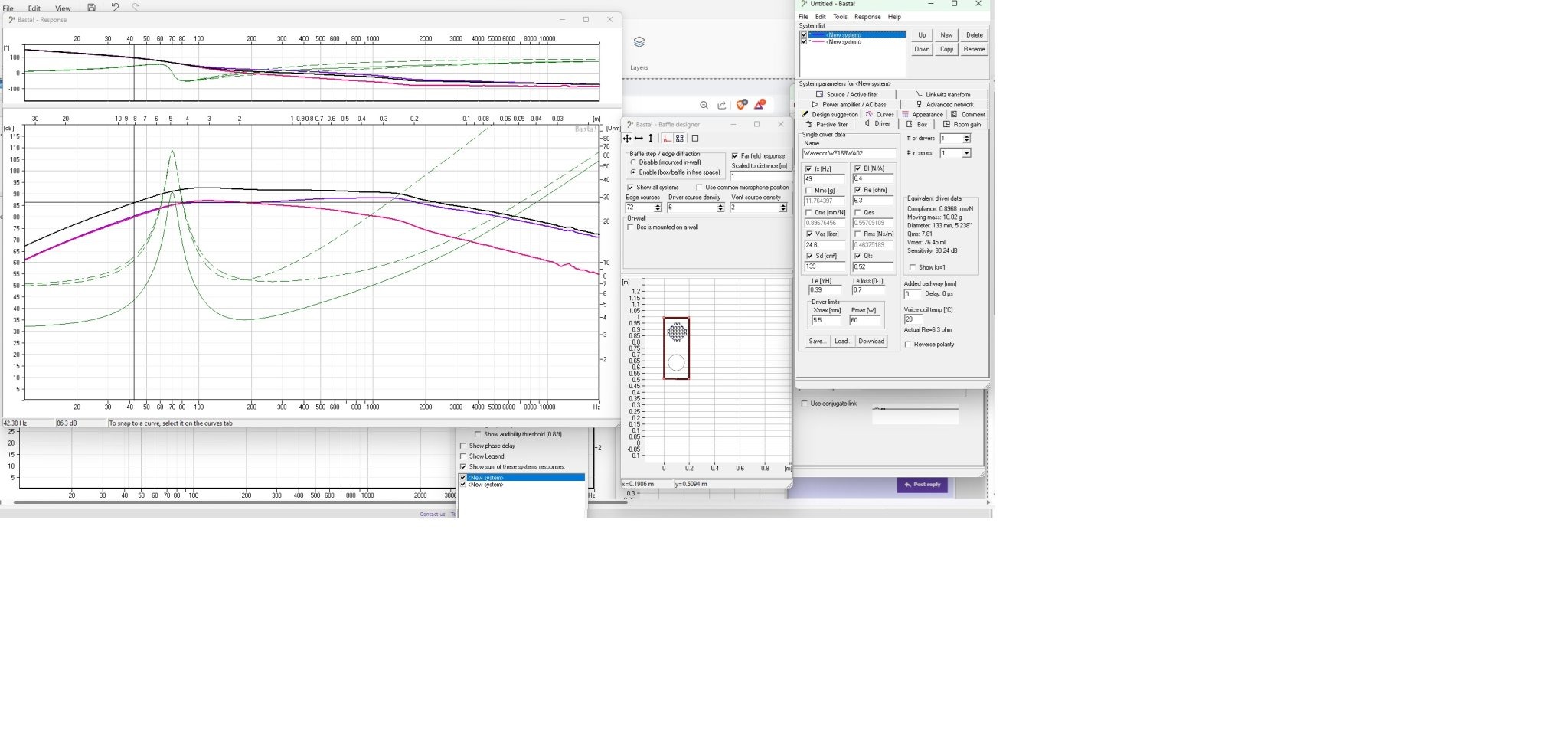Click the Delete system button
Screen dimensions: 1568x742
[x=975, y=35]
